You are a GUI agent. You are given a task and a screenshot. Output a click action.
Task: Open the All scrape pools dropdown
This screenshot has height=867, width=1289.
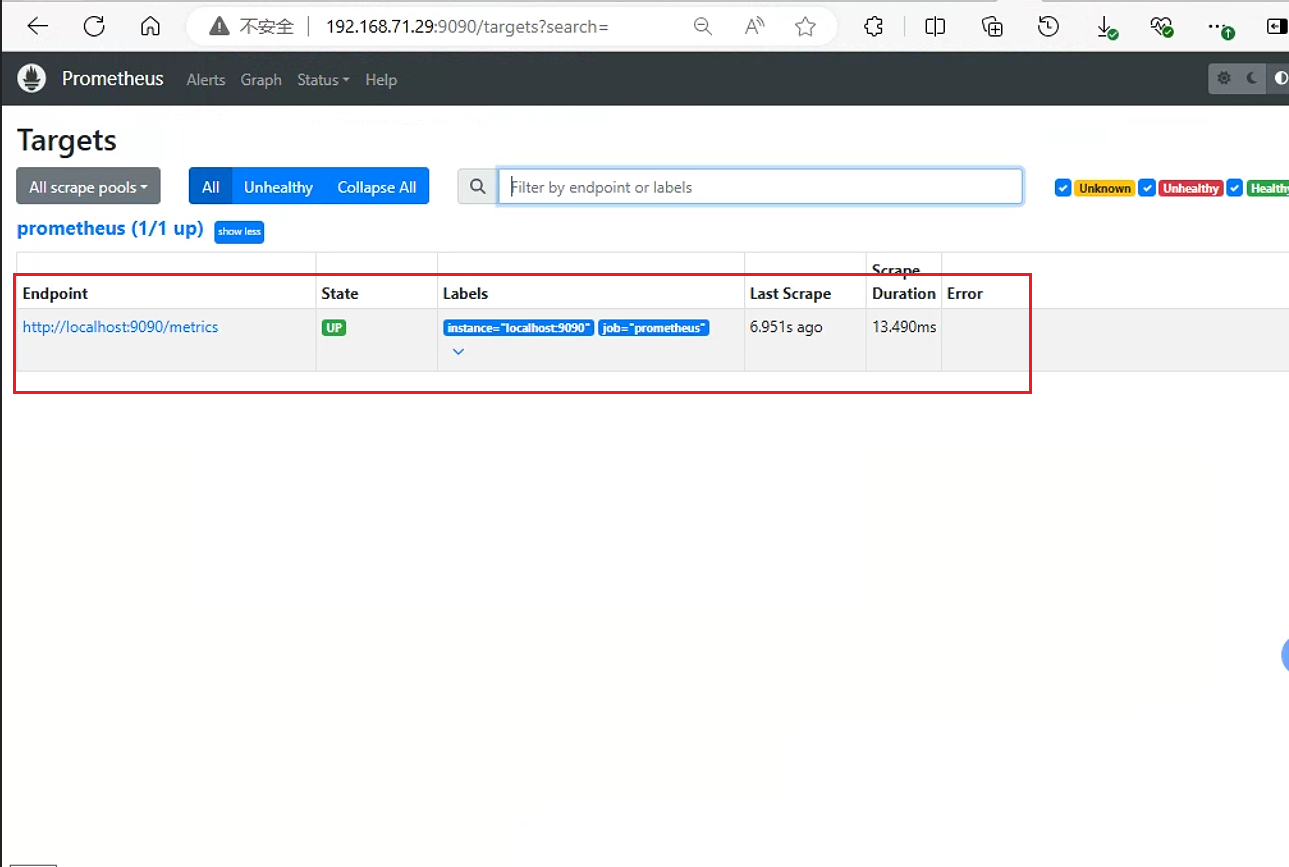click(x=88, y=186)
